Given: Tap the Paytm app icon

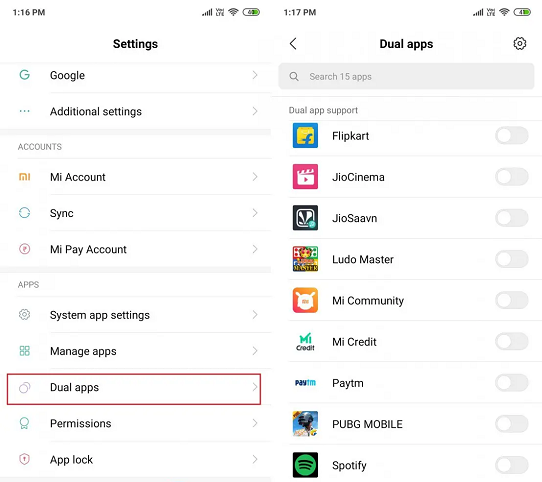Looking at the screenshot, I should [305, 383].
